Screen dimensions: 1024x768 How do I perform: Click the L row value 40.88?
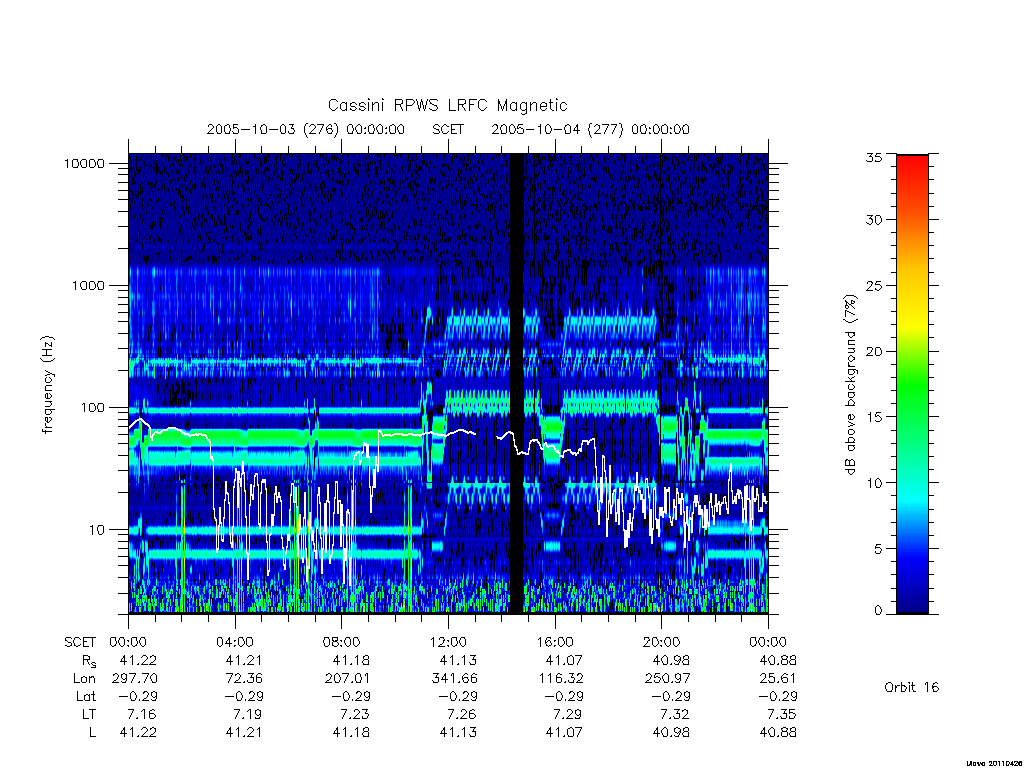tap(778, 732)
